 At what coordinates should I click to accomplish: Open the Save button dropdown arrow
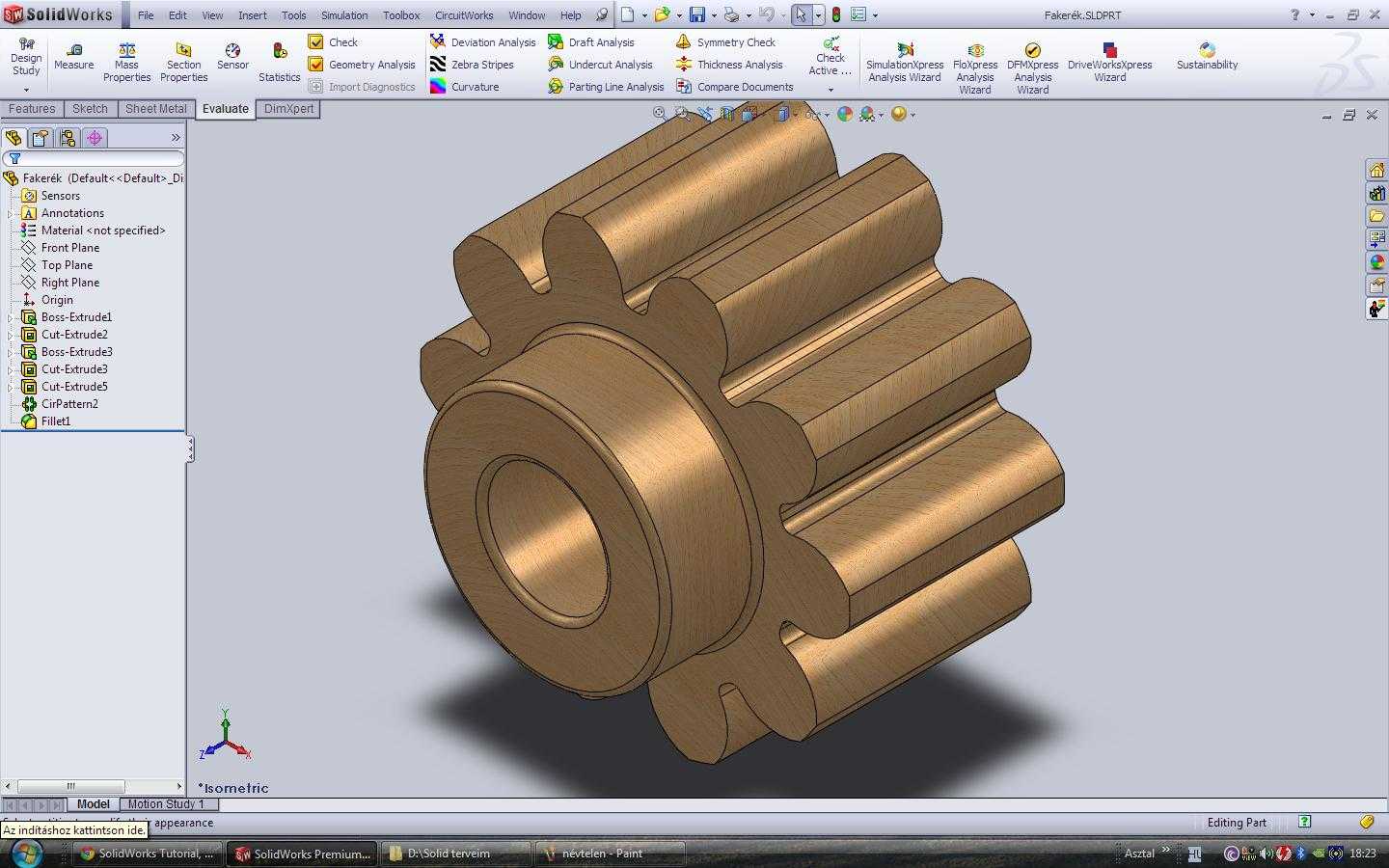point(713,15)
